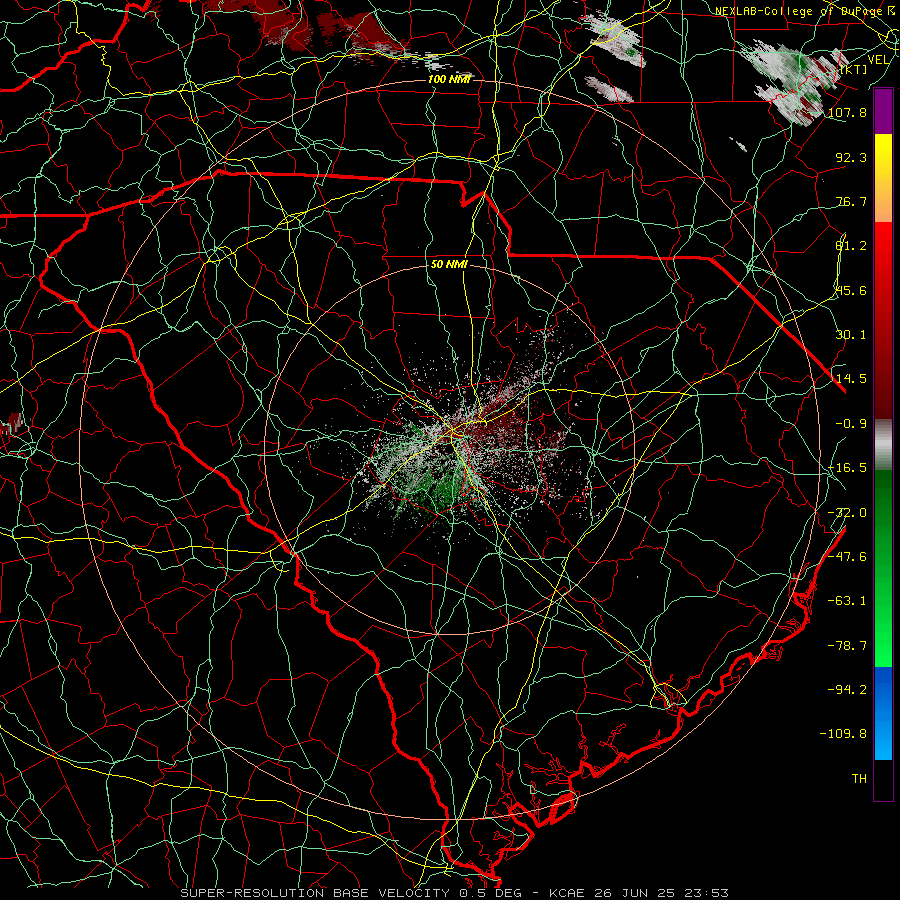Select the -16.5 scale value

click(847, 468)
